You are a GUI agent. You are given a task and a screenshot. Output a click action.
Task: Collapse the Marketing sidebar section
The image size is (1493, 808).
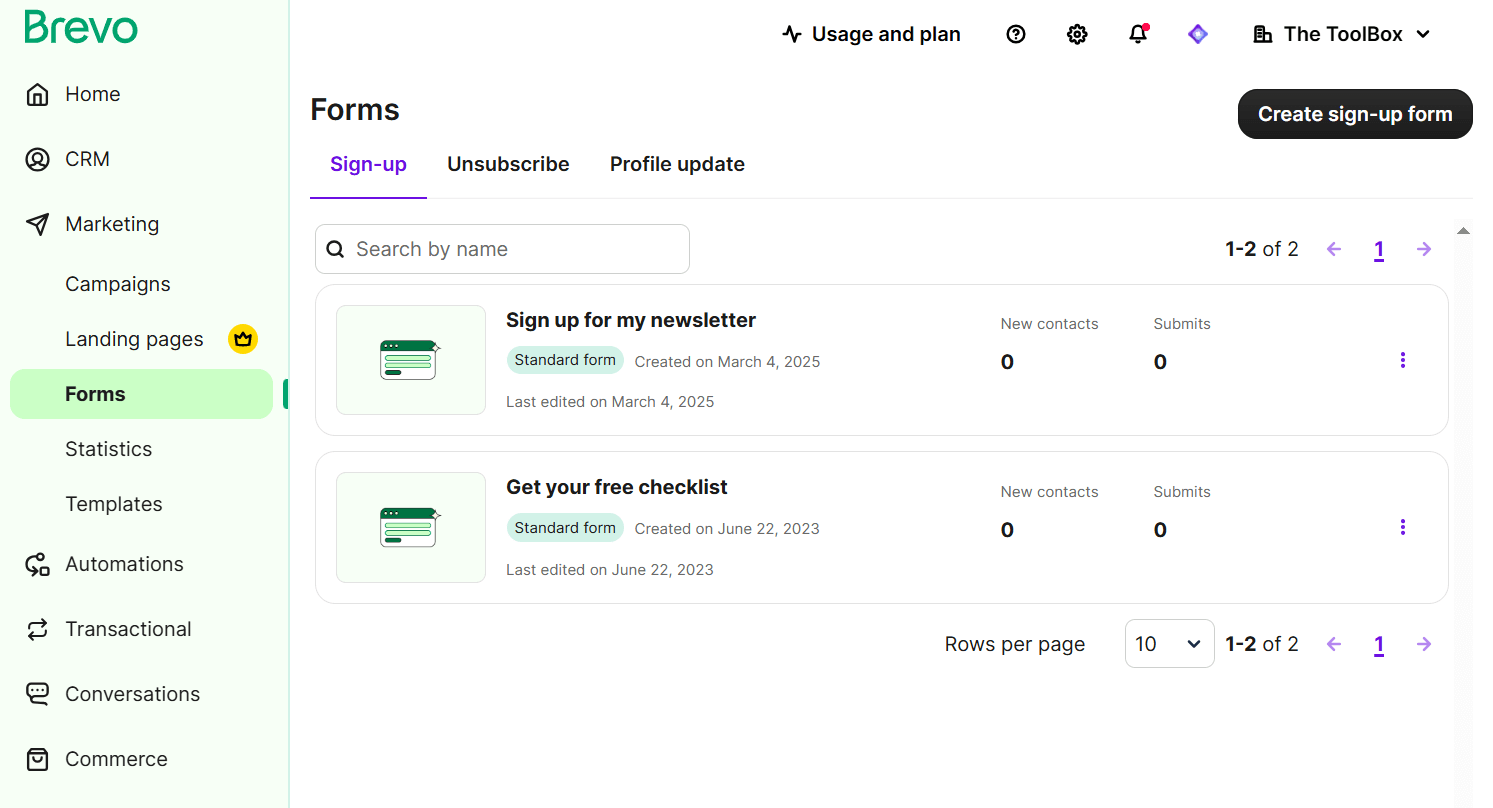[112, 224]
